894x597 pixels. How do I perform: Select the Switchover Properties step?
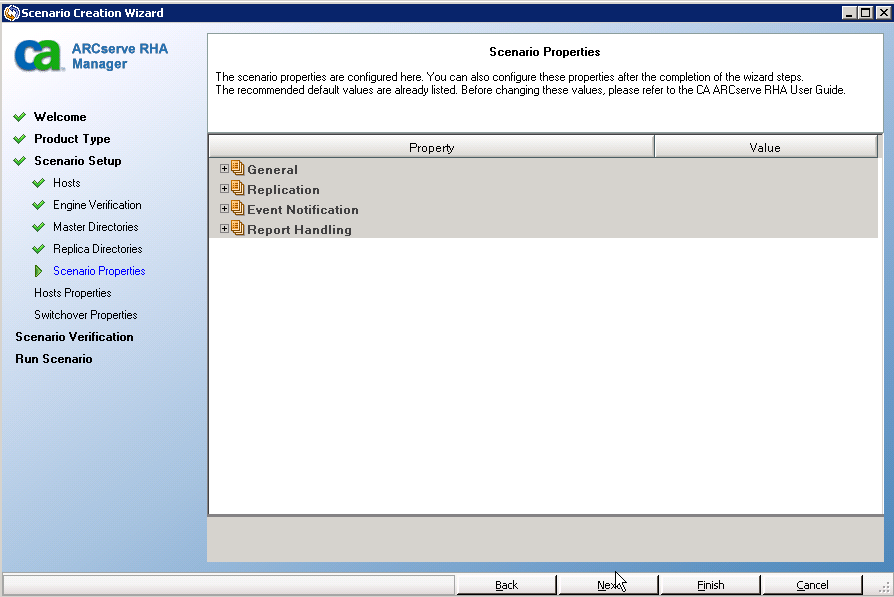tap(84, 314)
